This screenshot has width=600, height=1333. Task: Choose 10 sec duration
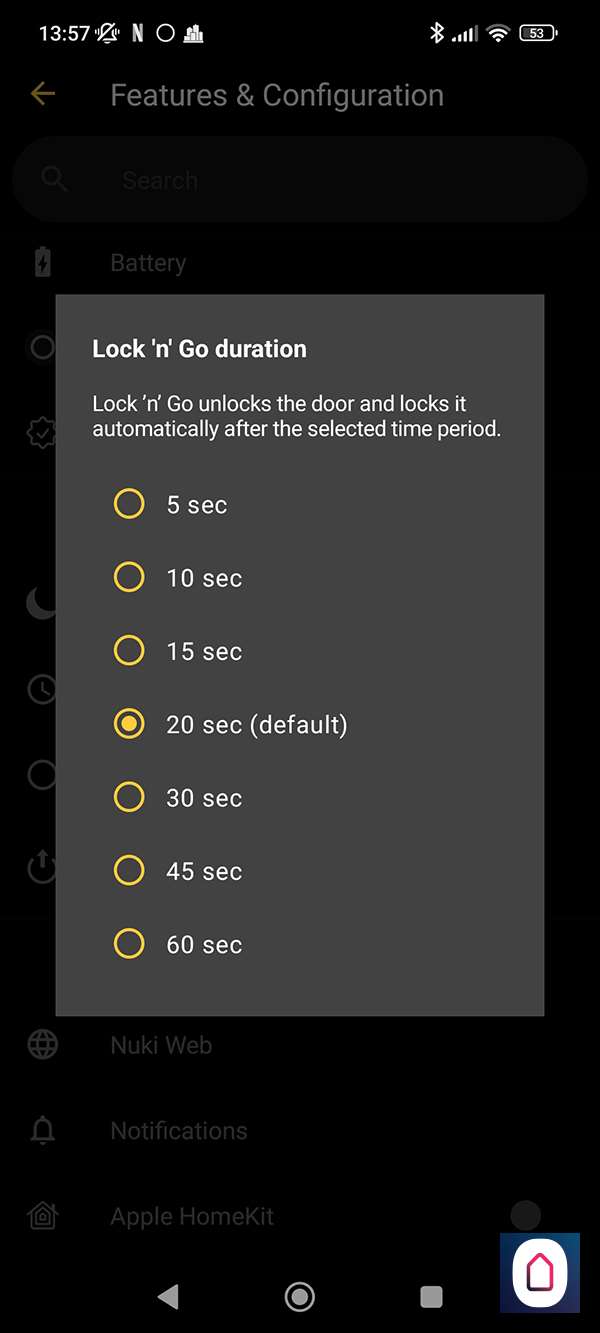[129, 577]
